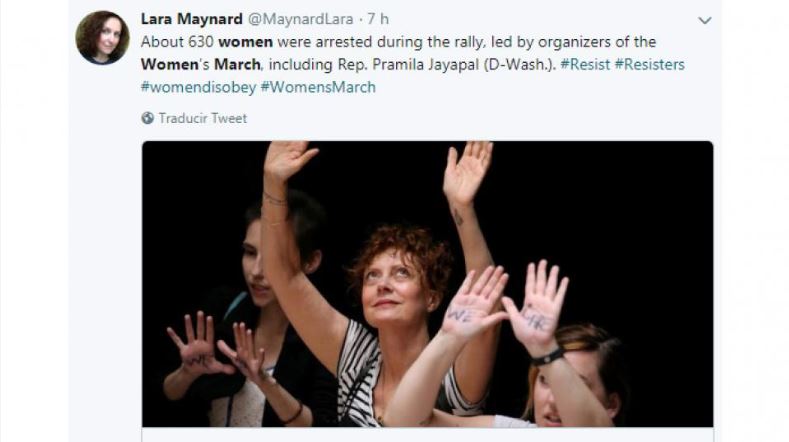This screenshot has width=789, height=442.
Task: Click the #WomensMarch hashtag
Action: [318, 87]
